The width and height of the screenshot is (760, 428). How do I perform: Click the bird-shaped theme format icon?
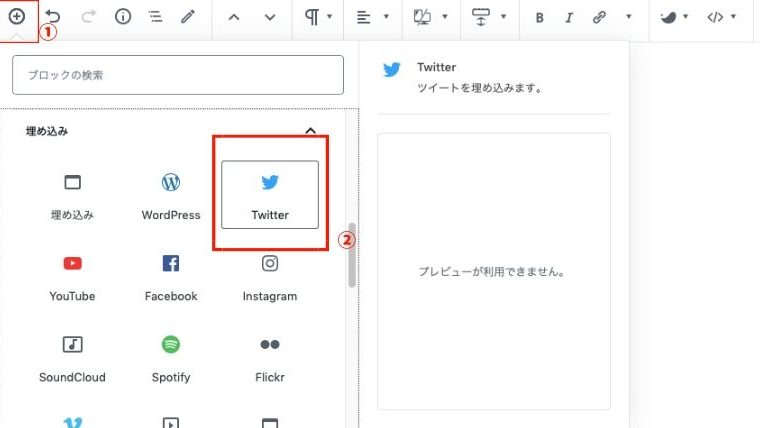click(668, 17)
